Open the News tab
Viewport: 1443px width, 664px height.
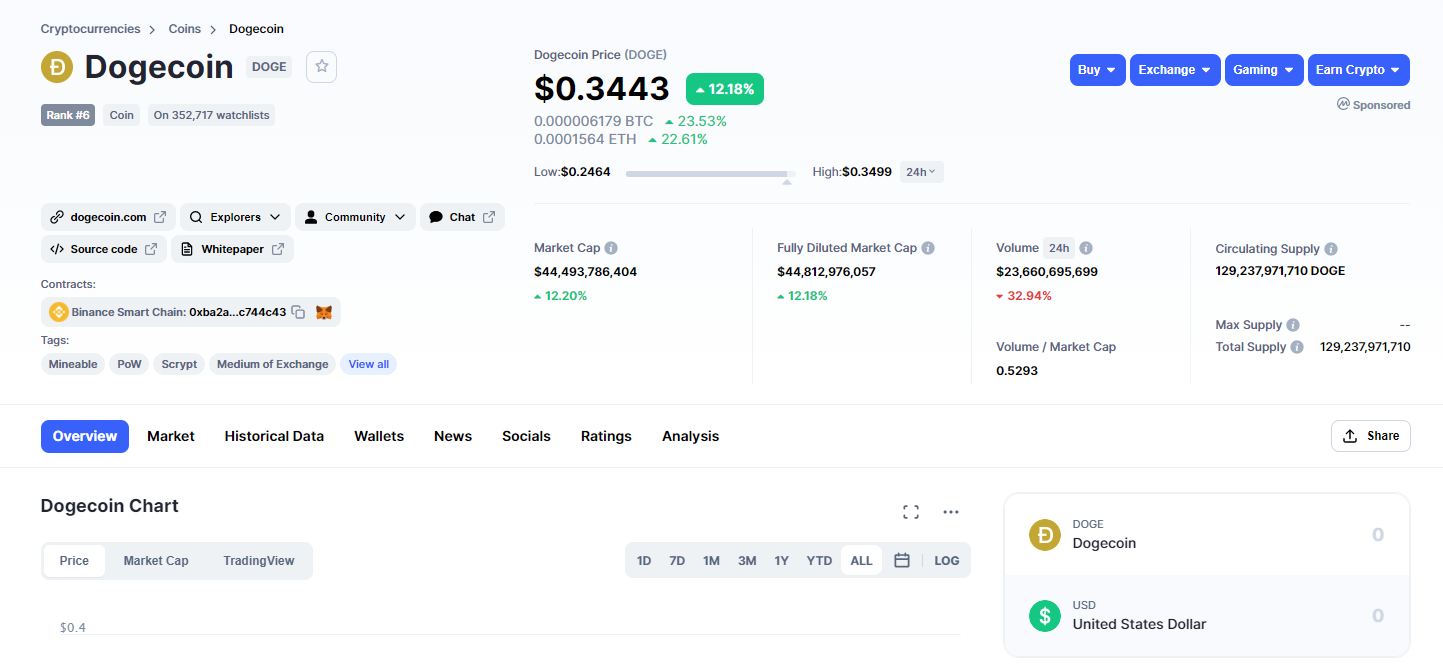453,436
